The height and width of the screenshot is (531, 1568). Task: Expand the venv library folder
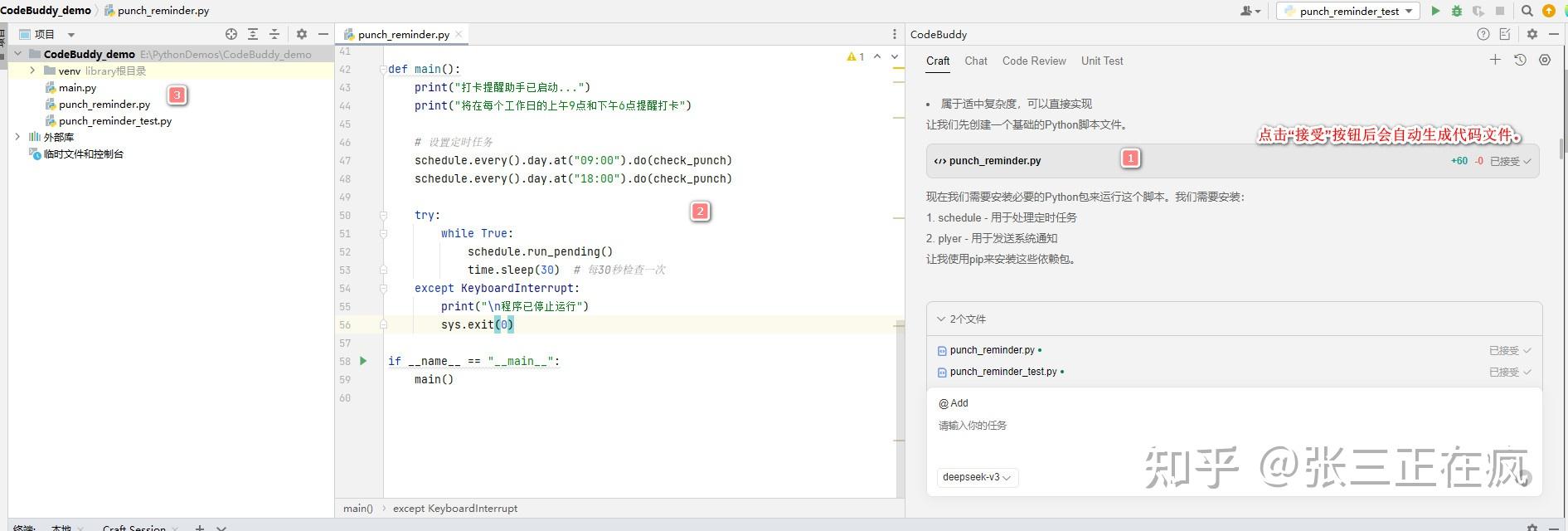coord(32,71)
